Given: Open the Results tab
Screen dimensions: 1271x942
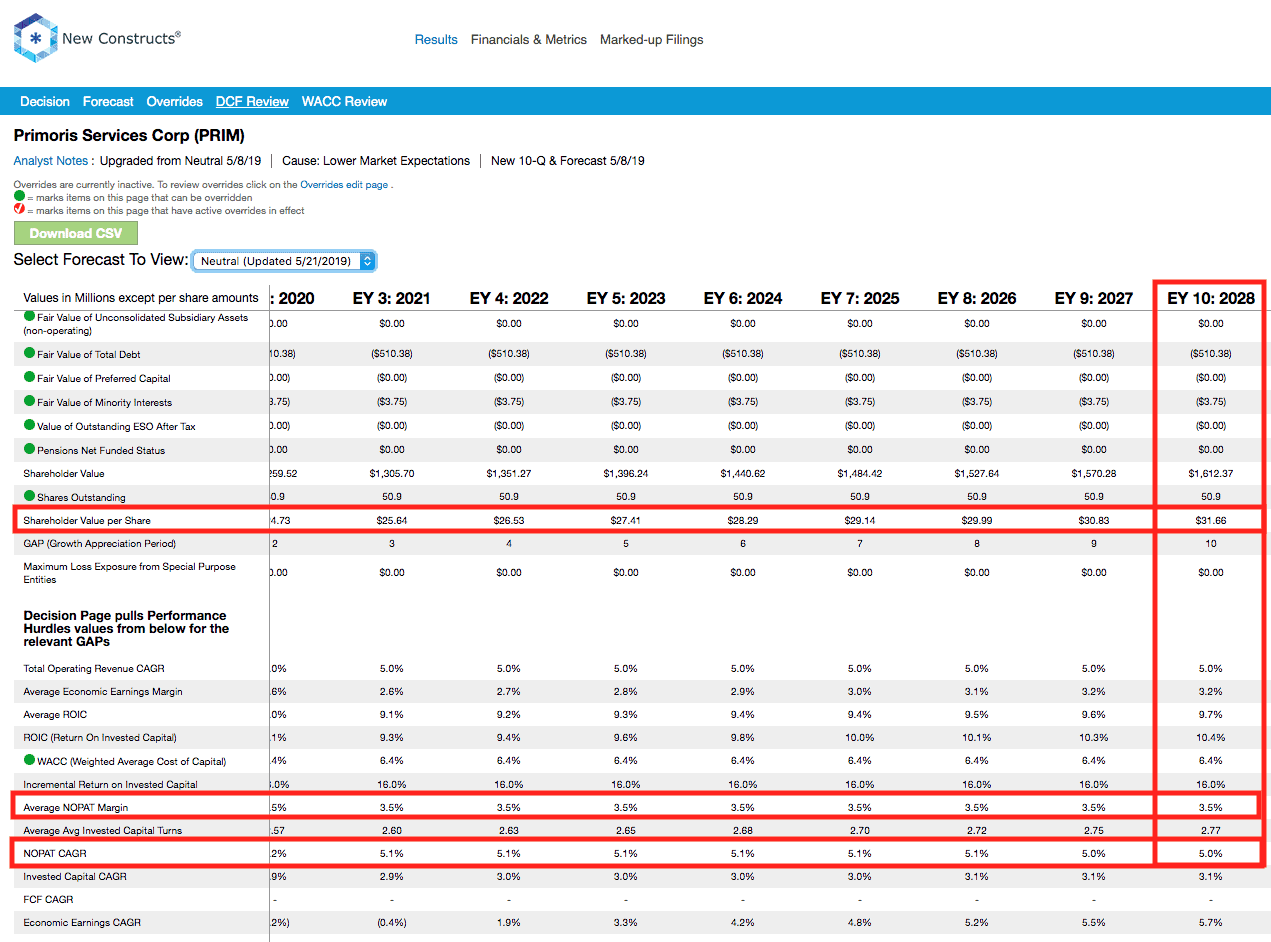Looking at the screenshot, I should click(436, 40).
